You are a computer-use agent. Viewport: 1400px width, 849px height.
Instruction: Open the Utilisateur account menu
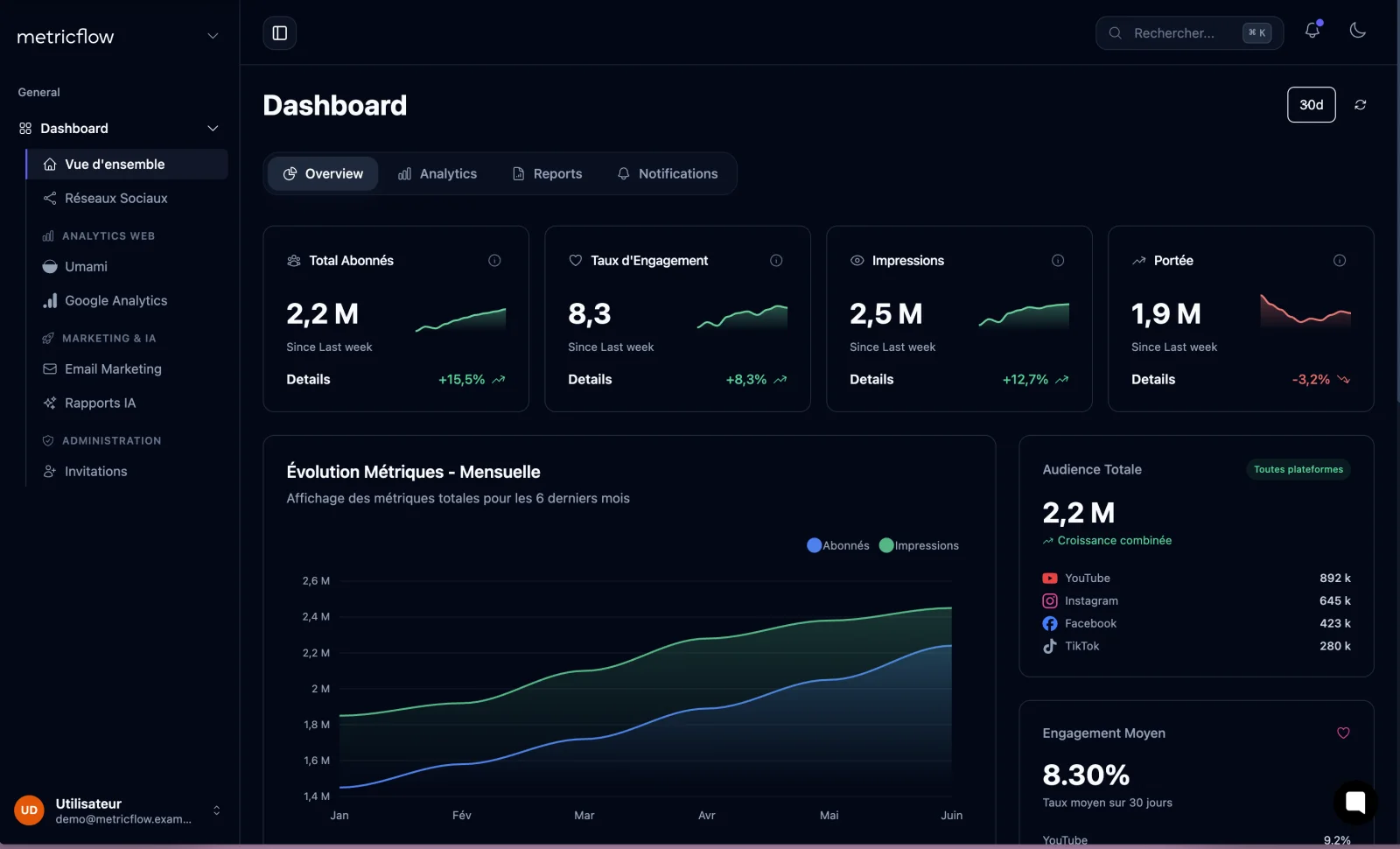[x=216, y=810]
